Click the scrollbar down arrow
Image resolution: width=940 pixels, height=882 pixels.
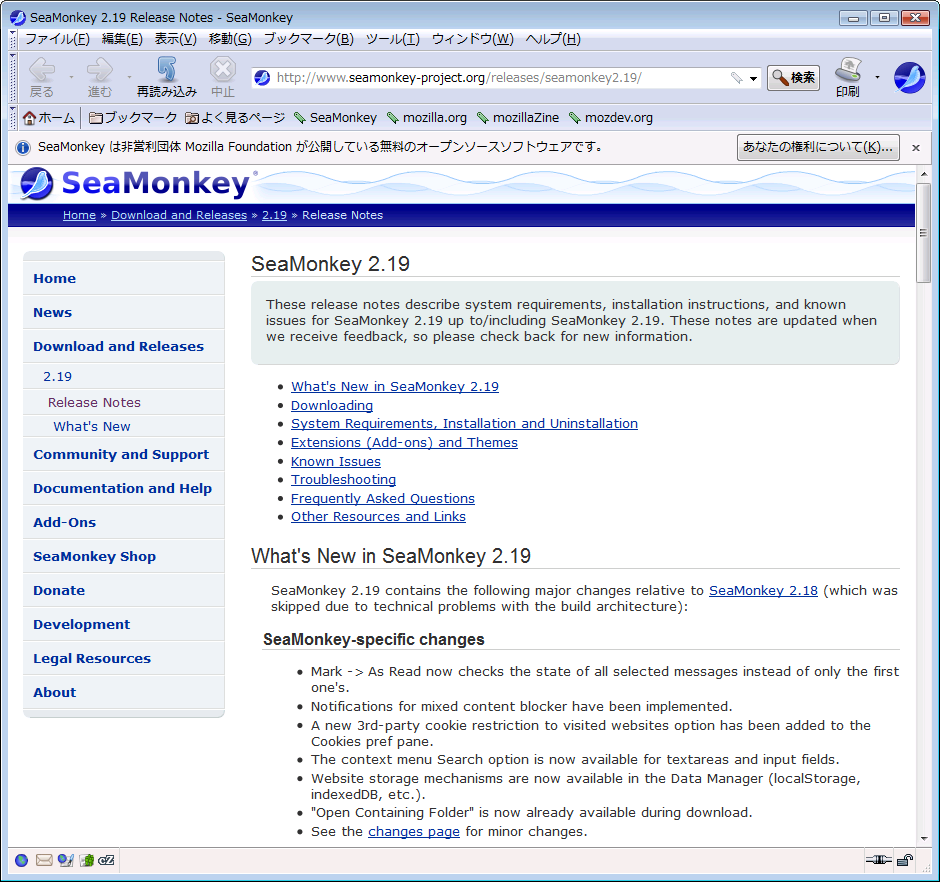pyautogui.click(x=923, y=838)
